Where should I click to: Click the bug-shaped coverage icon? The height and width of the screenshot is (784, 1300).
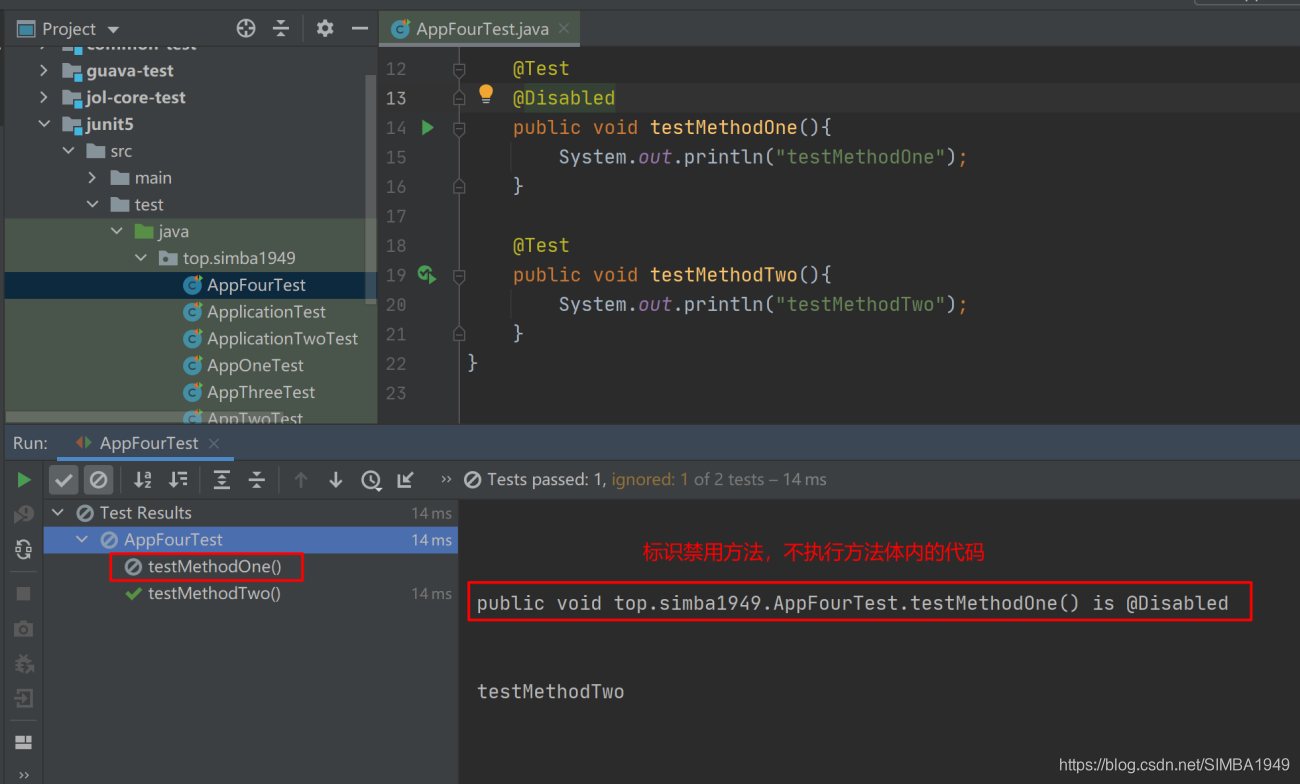click(23, 663)
